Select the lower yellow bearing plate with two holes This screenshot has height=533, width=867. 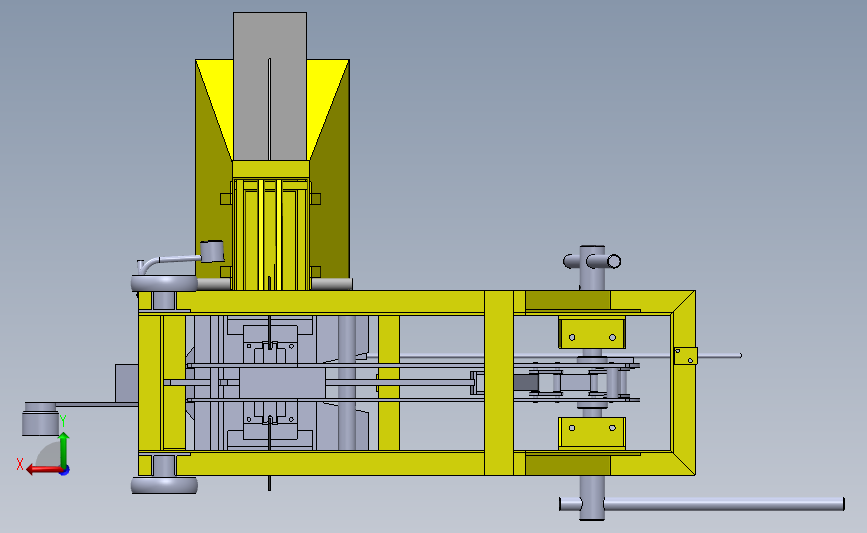[592, 433]
